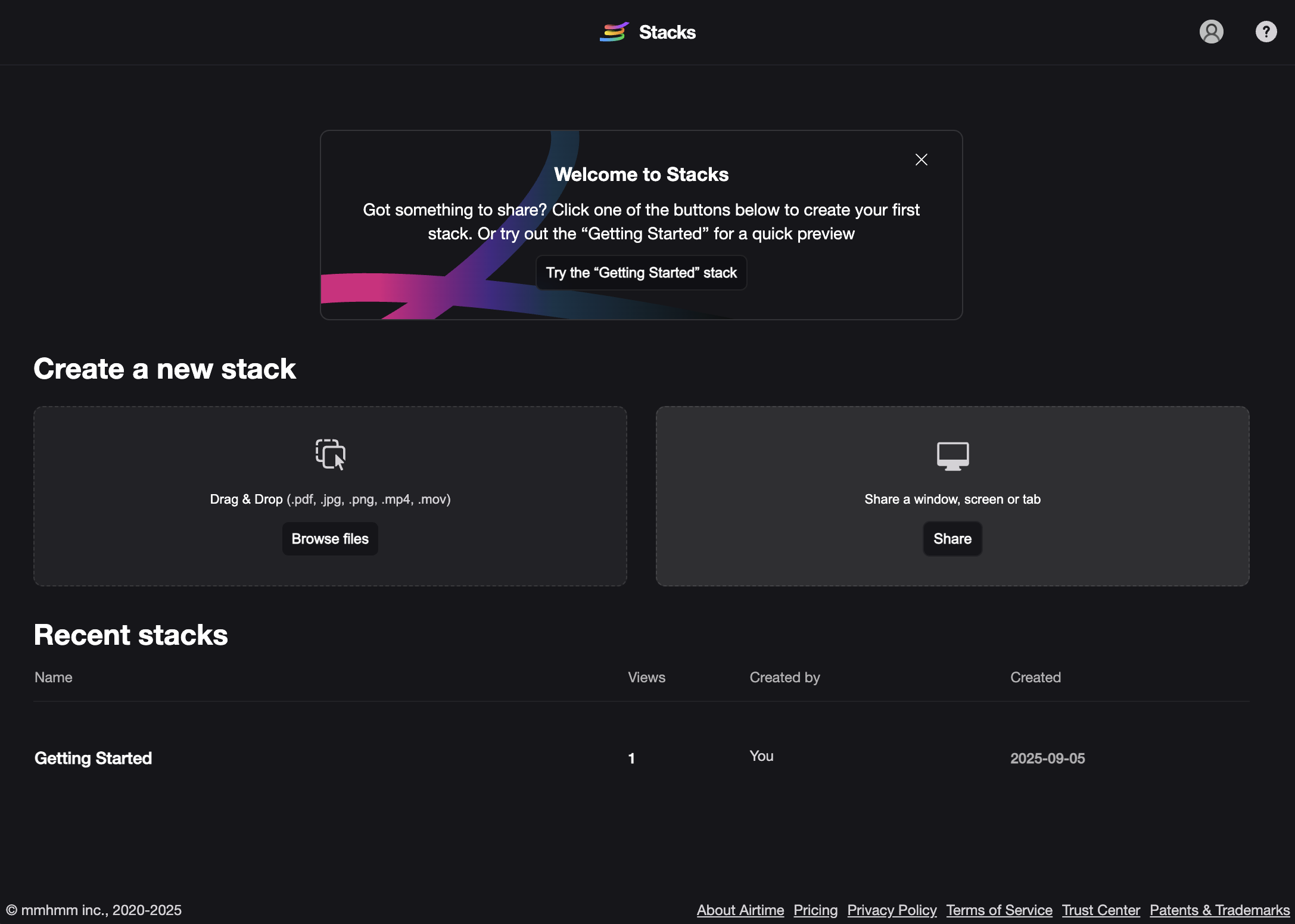View the Terms of Service link
The image size is (1295, 924).
[x=999, y=910]
